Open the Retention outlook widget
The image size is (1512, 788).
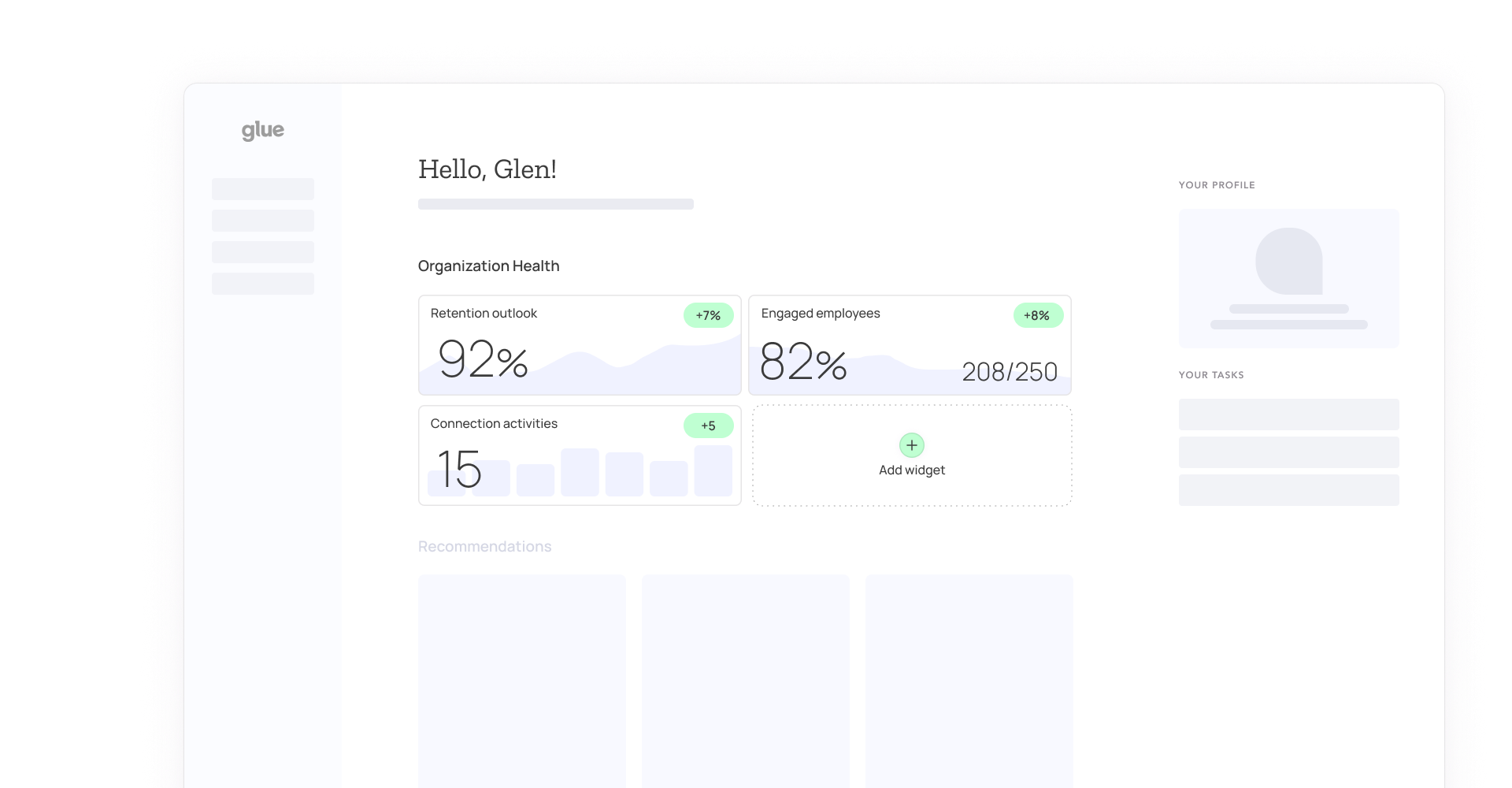point(580,345)
